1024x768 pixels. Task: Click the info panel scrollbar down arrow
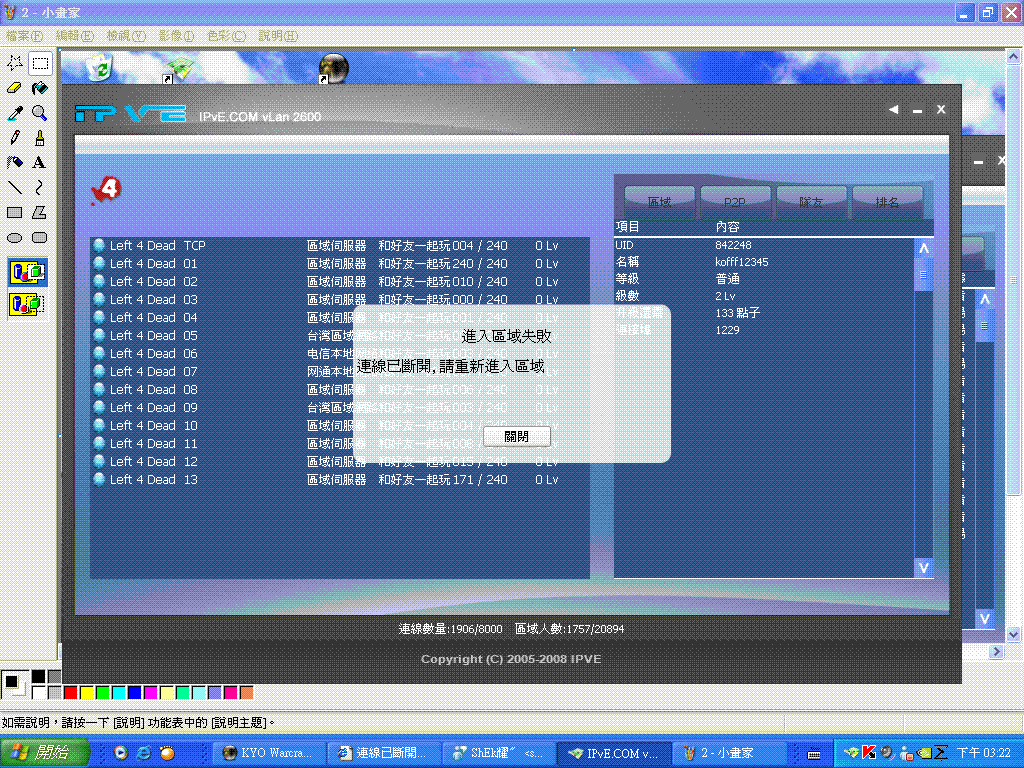pyautogui.click(x=923, y=568)
